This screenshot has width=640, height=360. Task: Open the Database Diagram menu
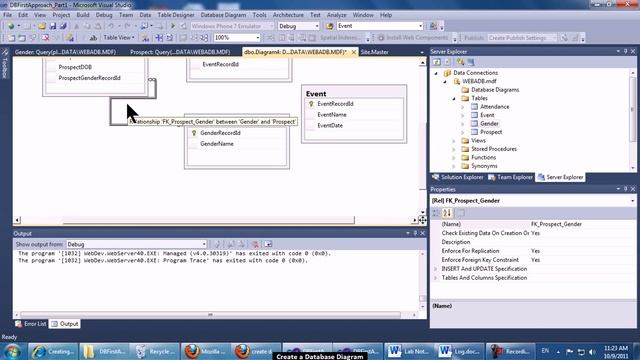point(223,15)
